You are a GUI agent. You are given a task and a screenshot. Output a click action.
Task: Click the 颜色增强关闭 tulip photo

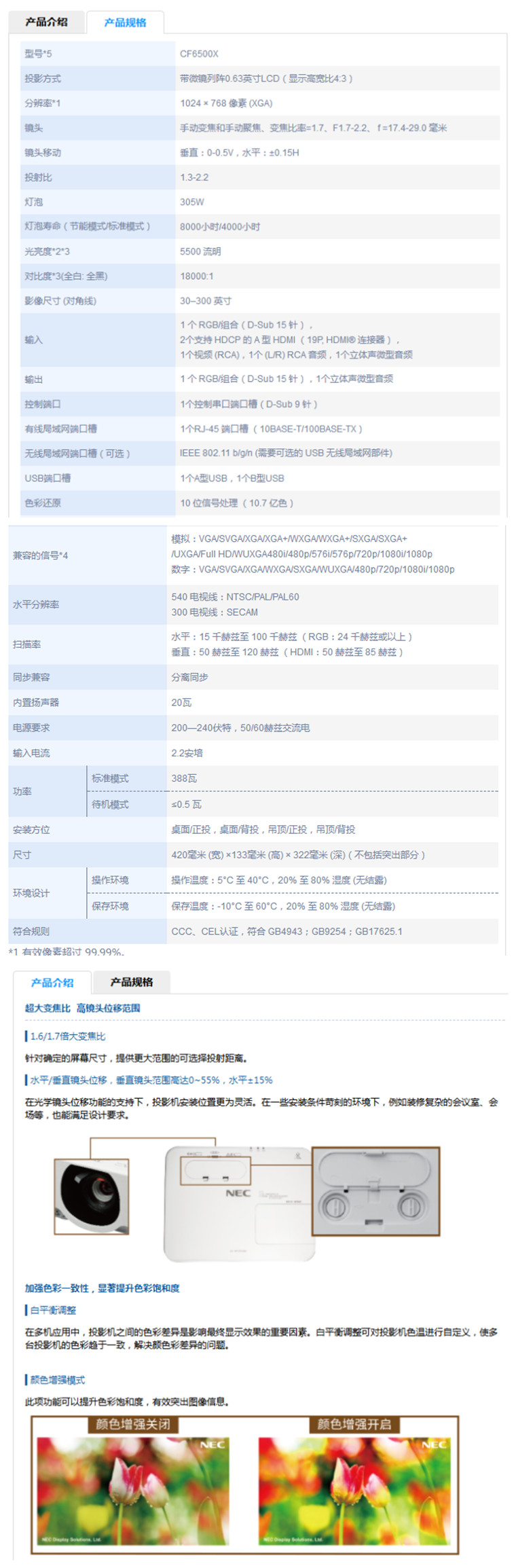(x=133, y=1492)
